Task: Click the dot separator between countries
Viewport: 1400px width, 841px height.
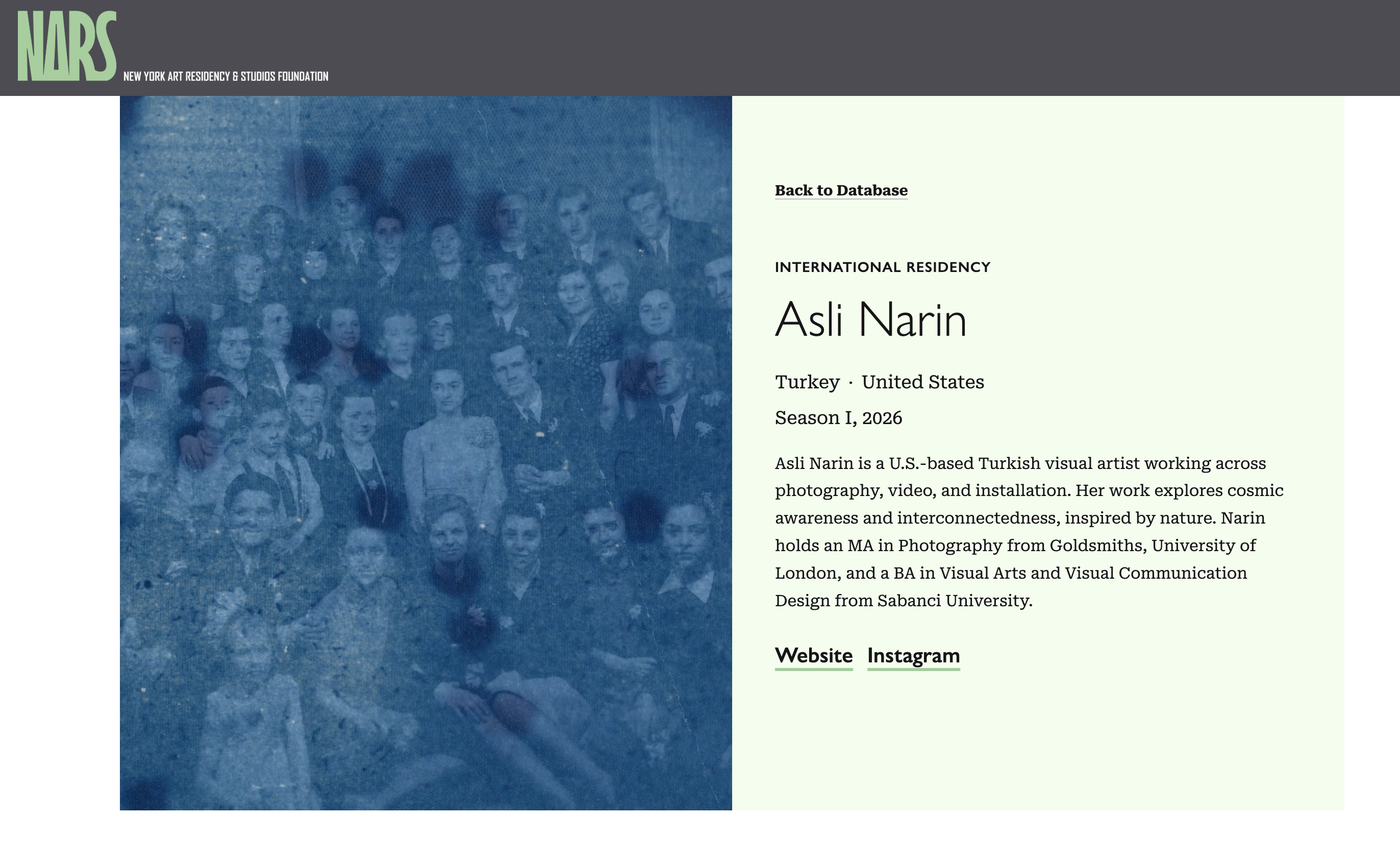Action: pos(851,383)
